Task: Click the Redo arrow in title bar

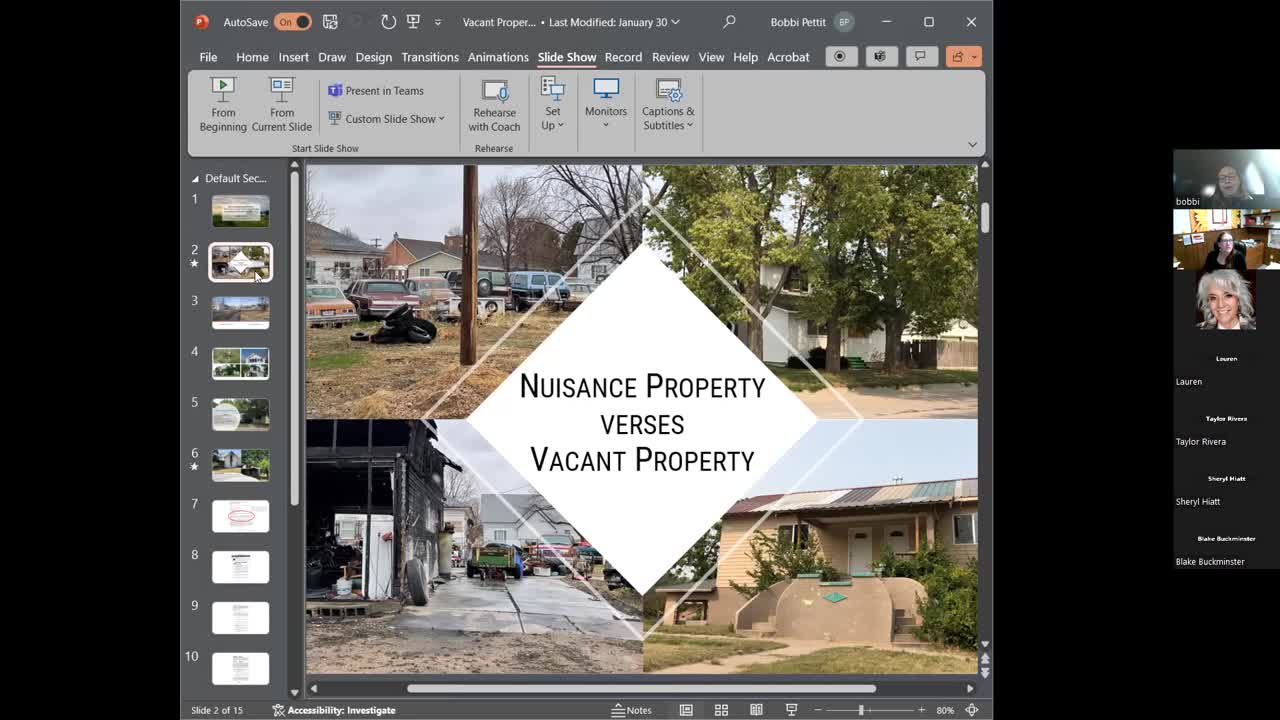Action: (388, 21)
